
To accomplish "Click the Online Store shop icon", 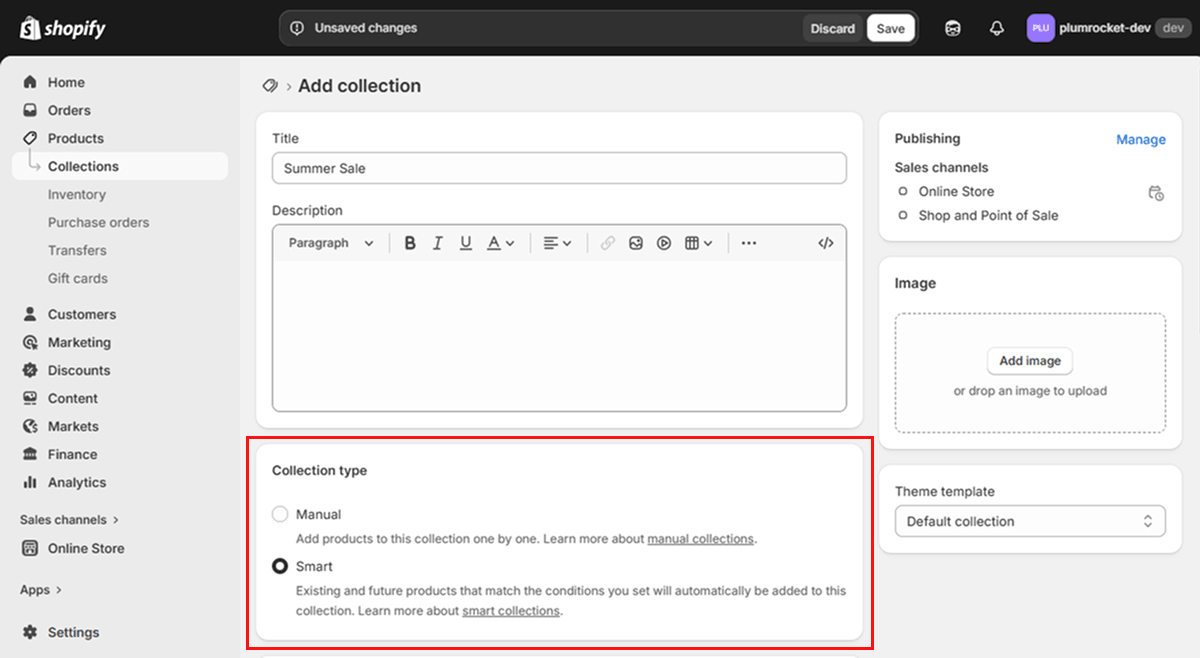I will [30, 548].
